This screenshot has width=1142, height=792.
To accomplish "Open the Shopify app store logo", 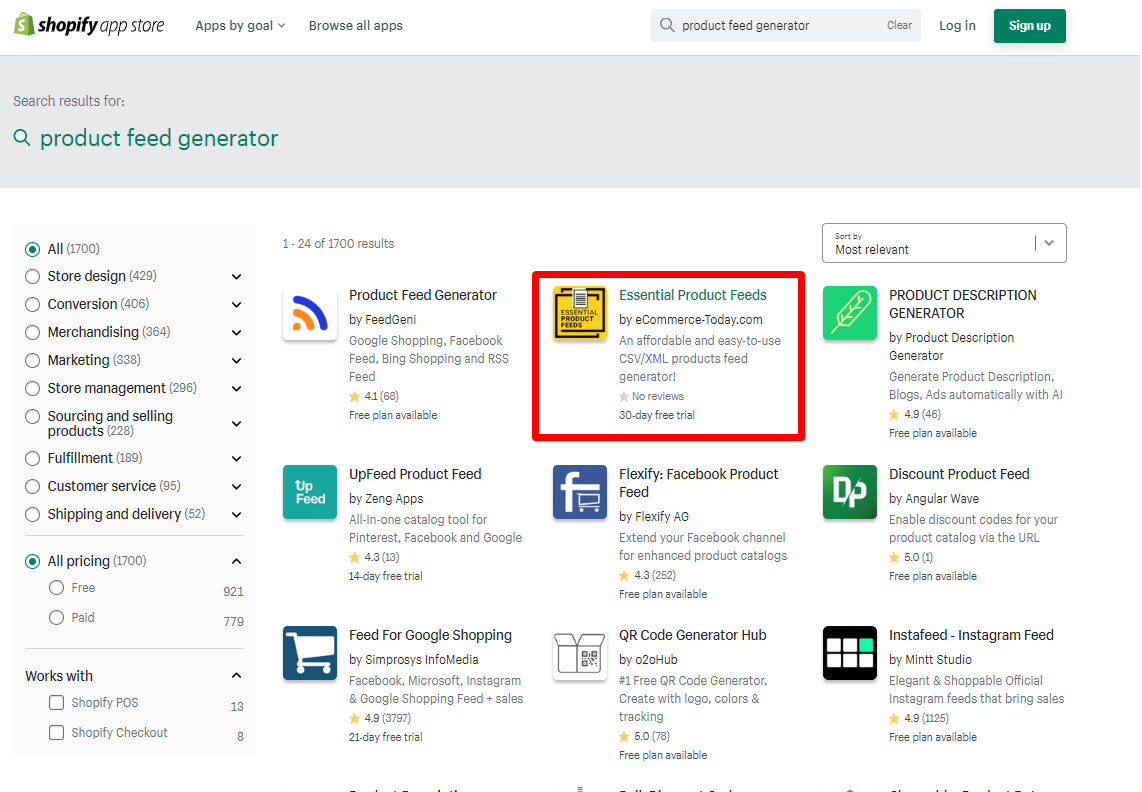I will point(89,26).
